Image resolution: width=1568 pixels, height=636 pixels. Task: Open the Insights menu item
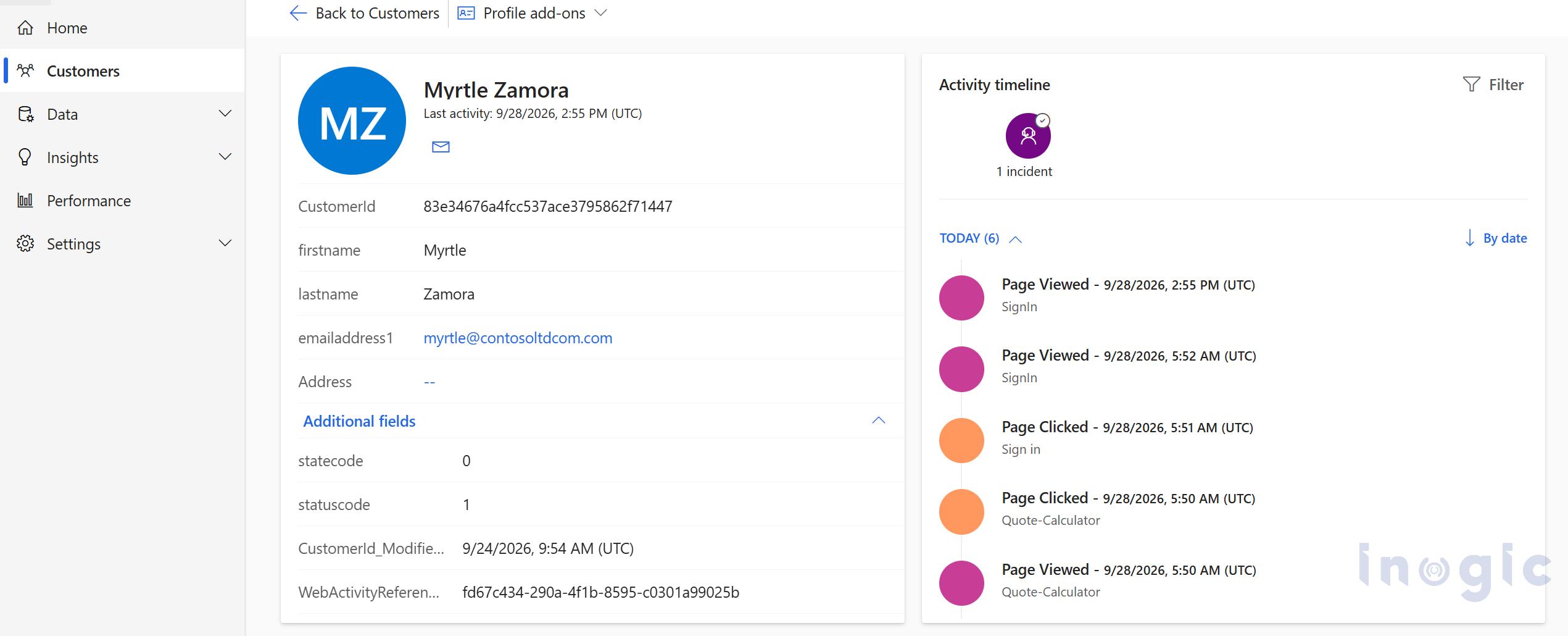tap(122, 157)
